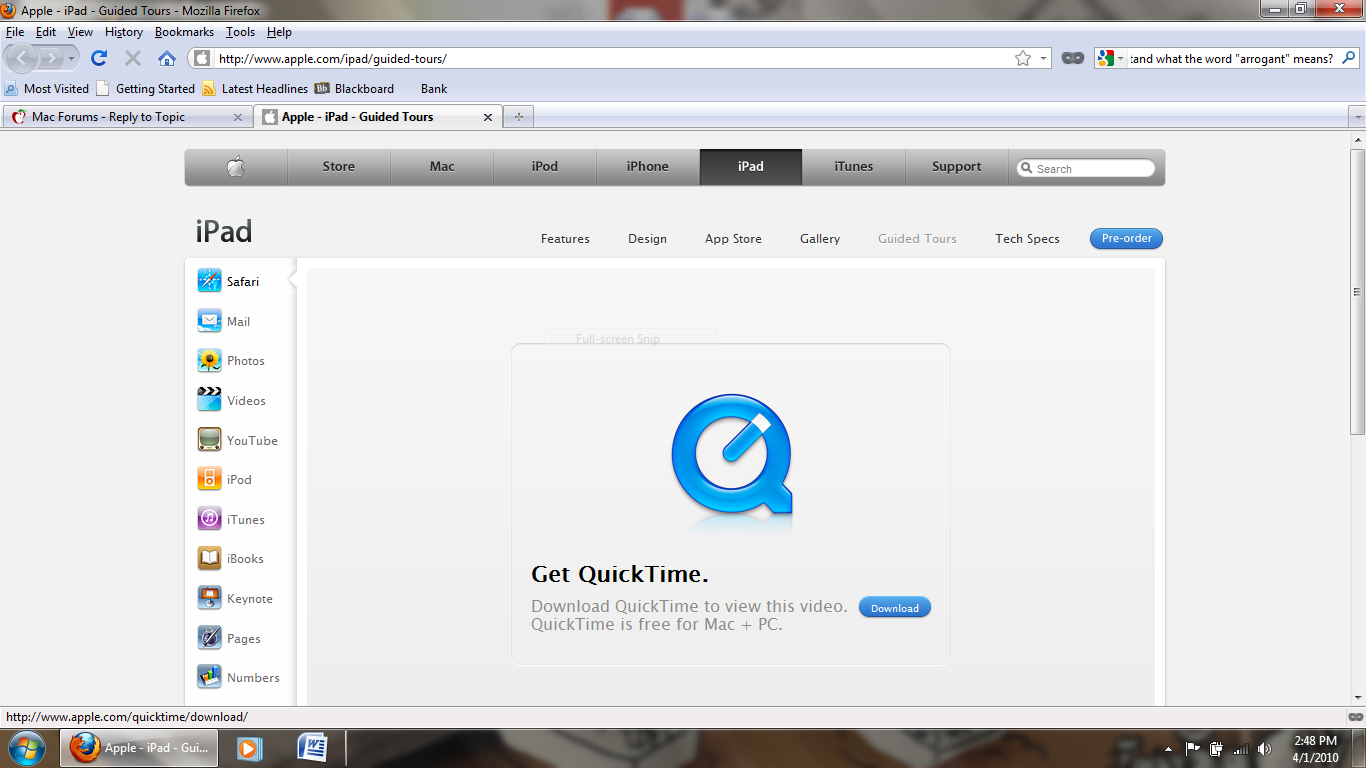Show hidden icons in the system tray
This screenshot has height=768, width=1366.
(1168, 749)
